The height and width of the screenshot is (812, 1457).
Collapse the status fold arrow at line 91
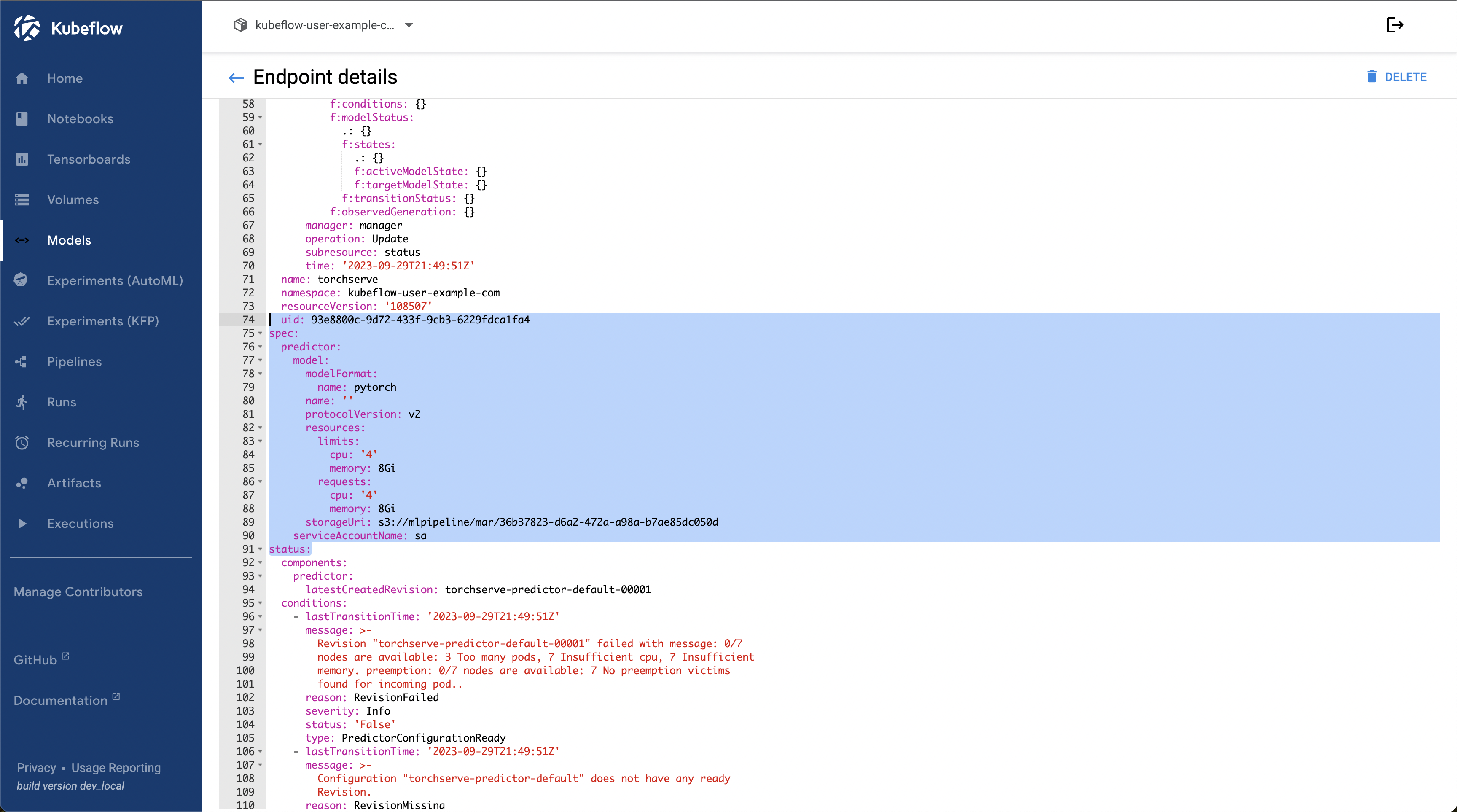pos(260,549)
